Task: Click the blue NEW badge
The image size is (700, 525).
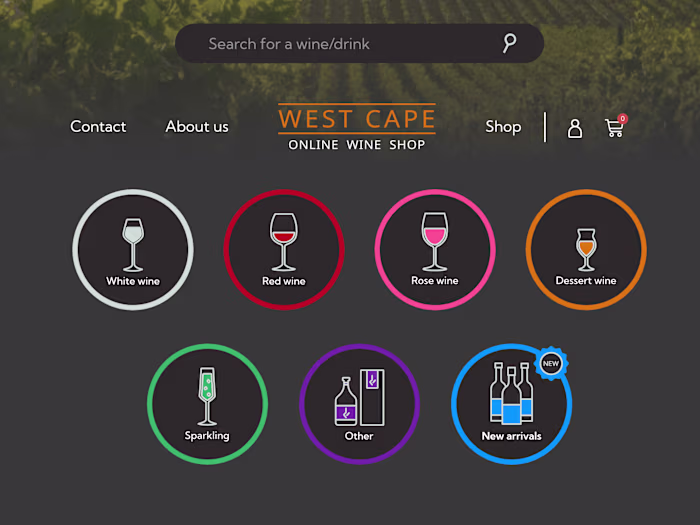Action: [550, 363]
